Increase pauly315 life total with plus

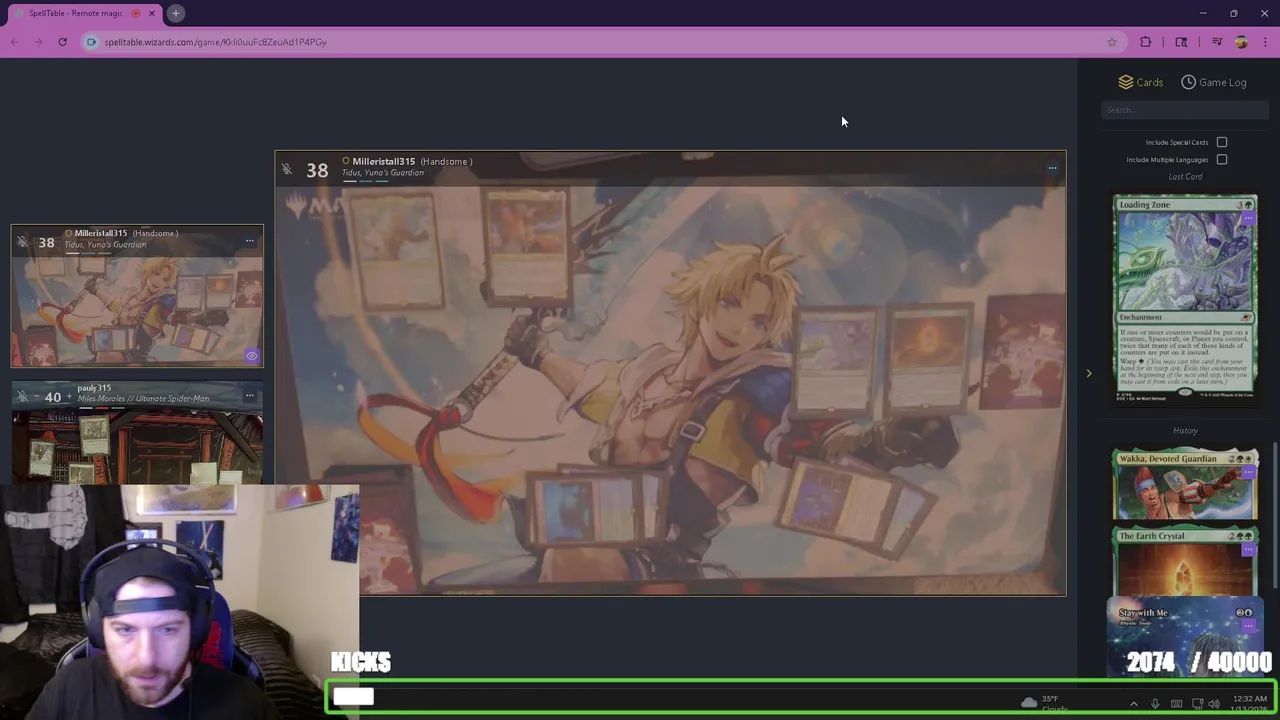[x=69, y=397]
